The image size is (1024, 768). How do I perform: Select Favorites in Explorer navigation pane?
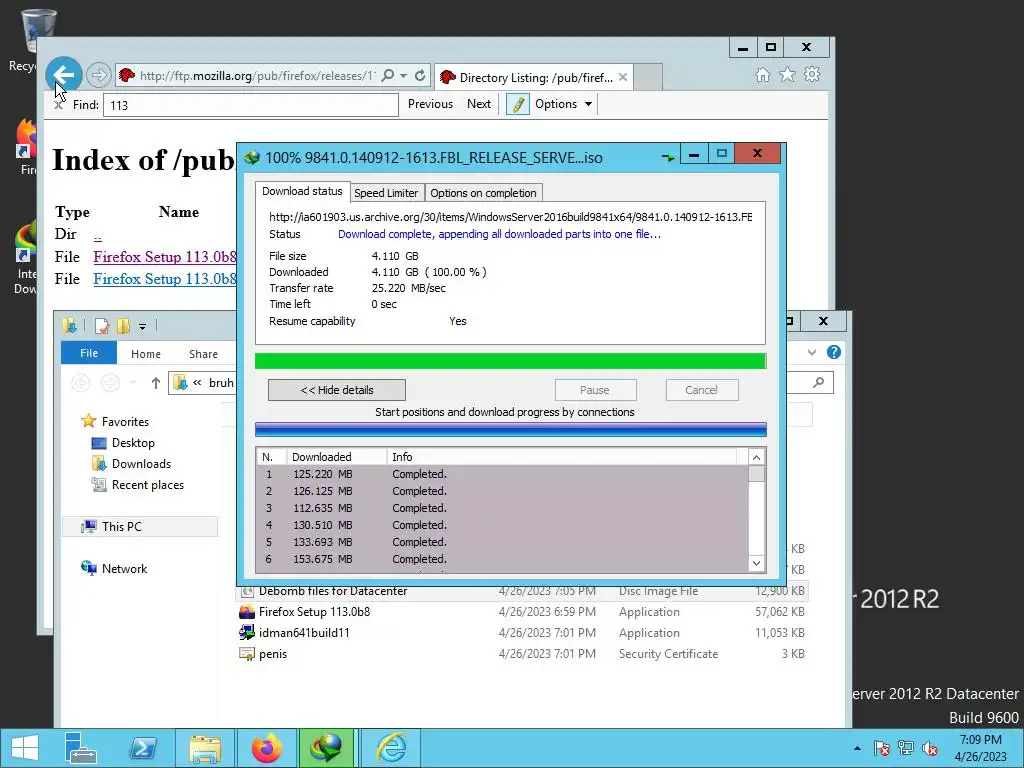click(125, 422)
